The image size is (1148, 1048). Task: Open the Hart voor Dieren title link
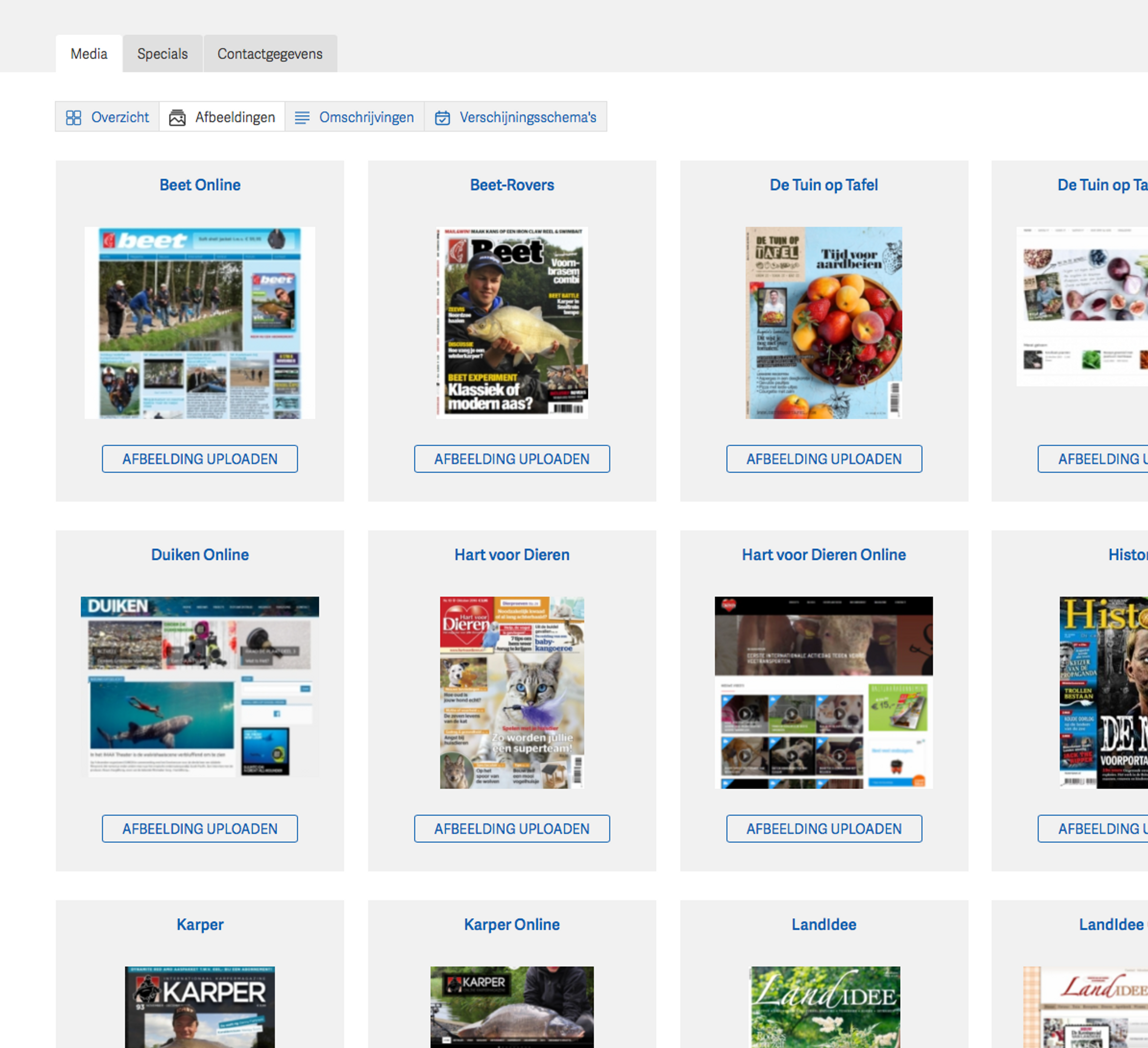click(512, 554)
